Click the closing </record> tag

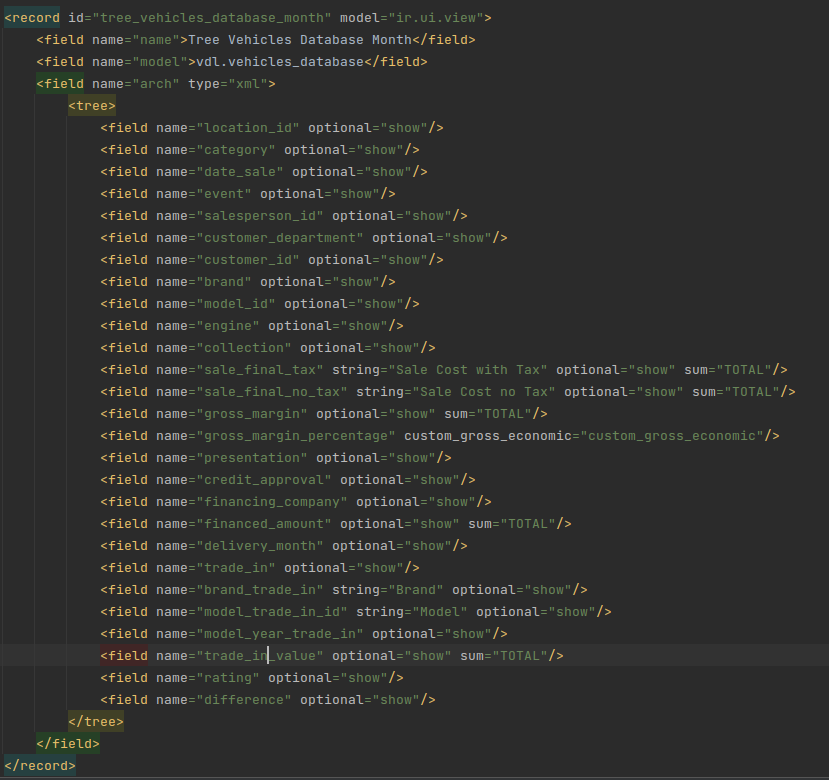tap(40, 766)
